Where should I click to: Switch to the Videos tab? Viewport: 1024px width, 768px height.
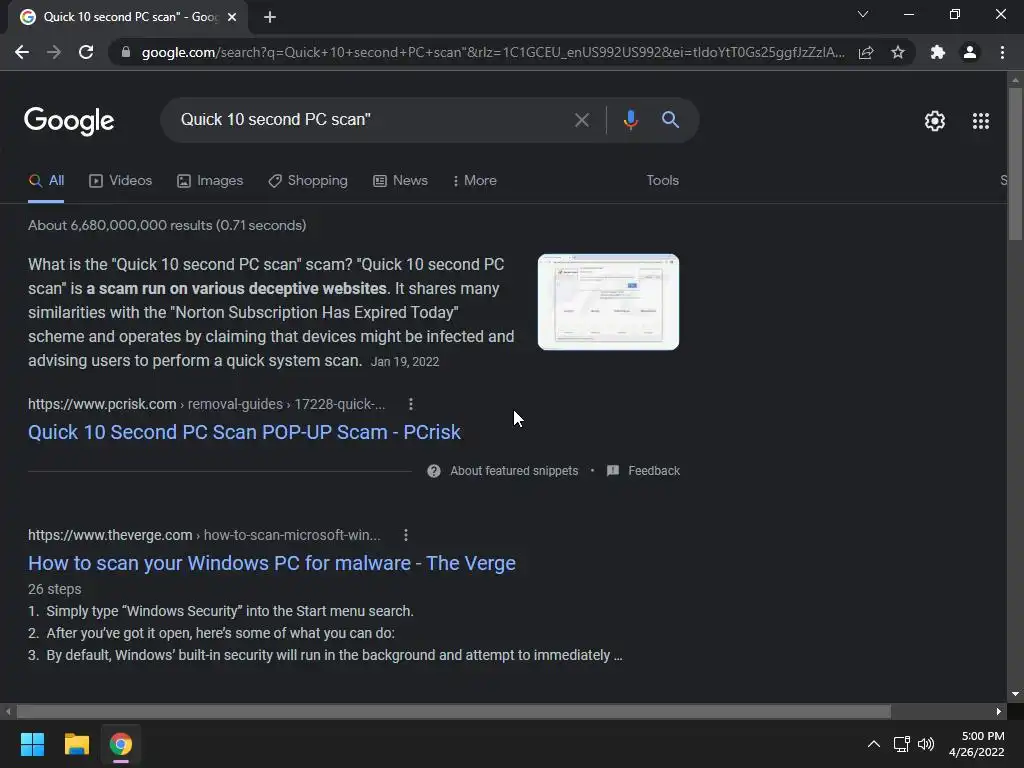pos(121,181)
